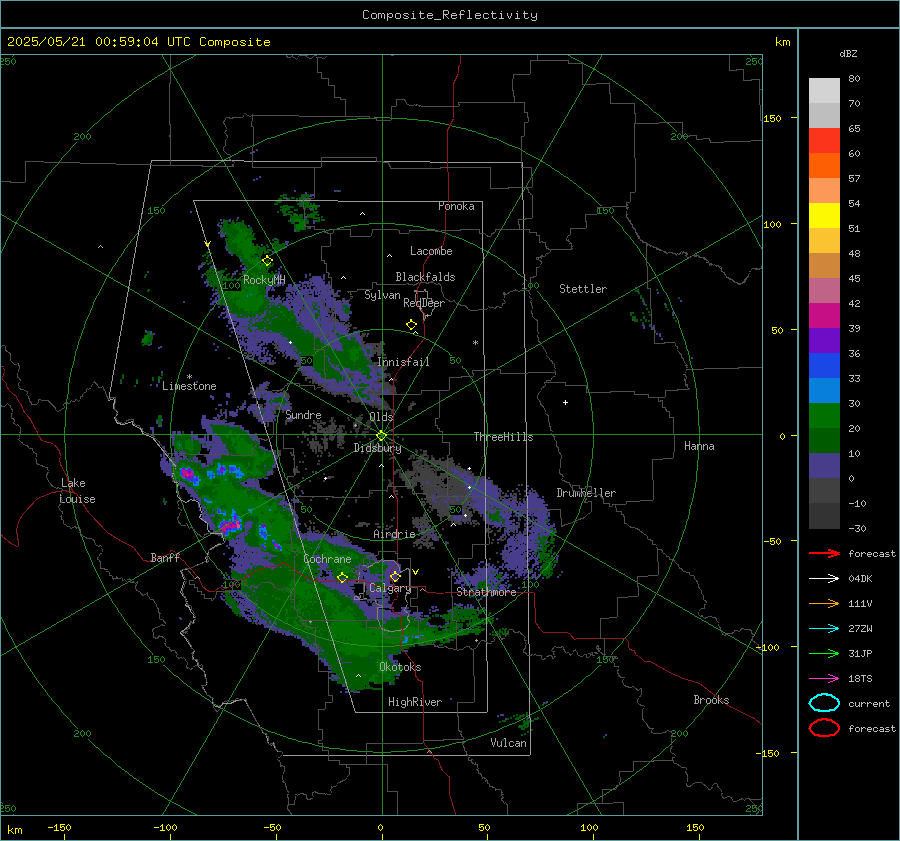Viewport: 900px width, 841px height.
Task: Click the Vulcan city label
Action: pos(509,743)
